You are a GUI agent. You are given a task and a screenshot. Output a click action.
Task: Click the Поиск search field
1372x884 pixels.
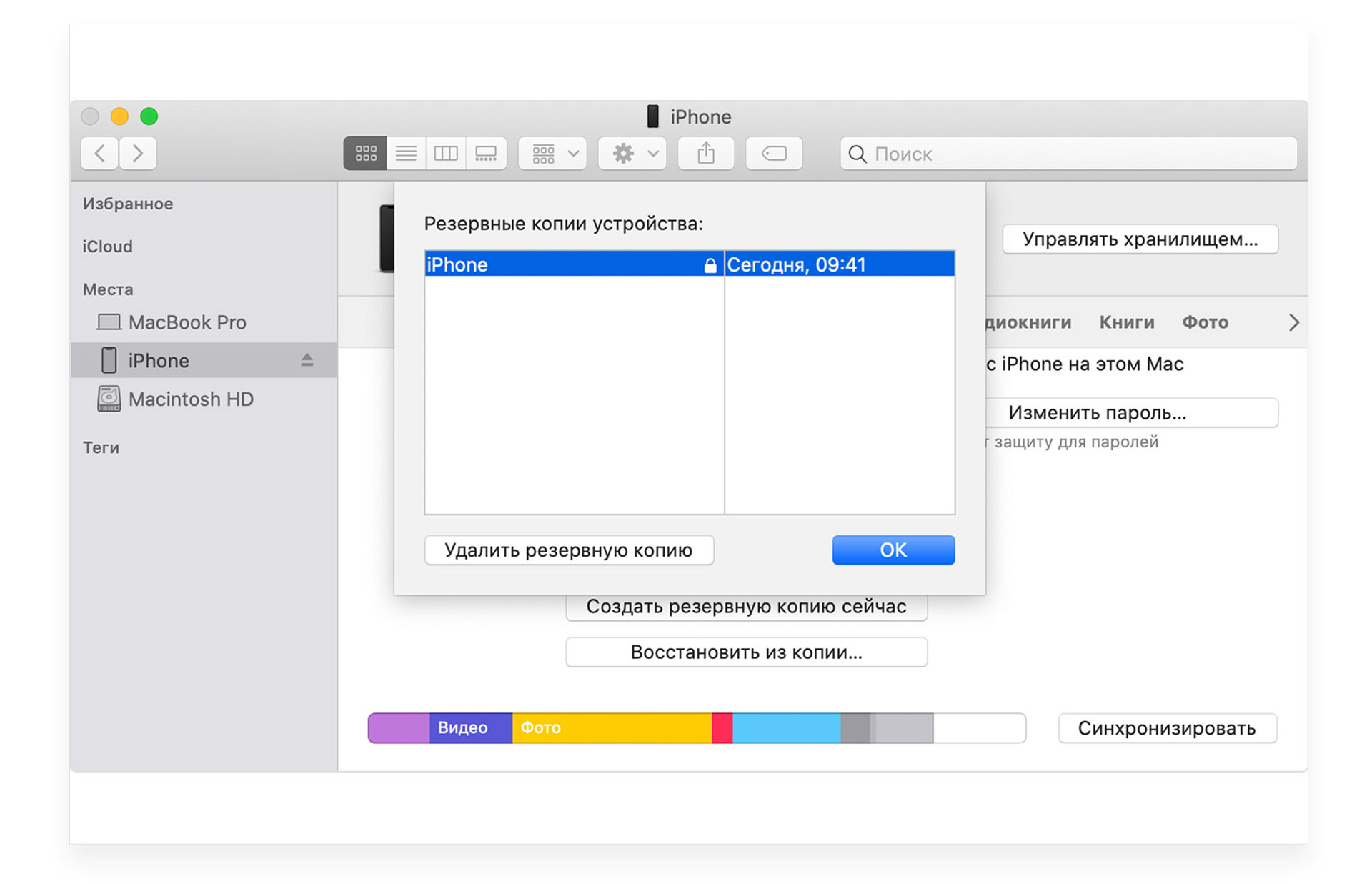(1068, 153)
